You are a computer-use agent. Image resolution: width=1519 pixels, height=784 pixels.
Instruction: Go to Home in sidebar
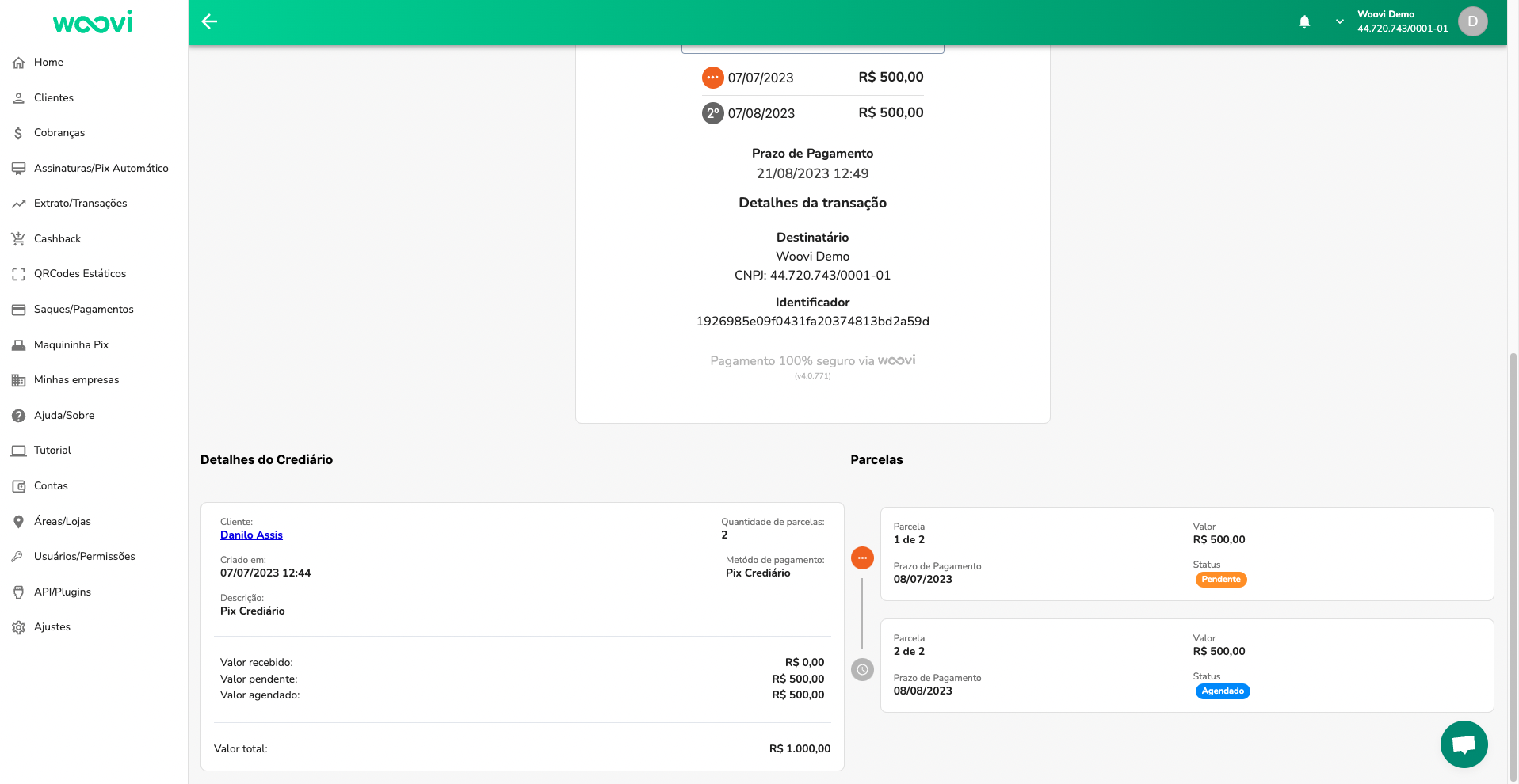[x=48, y=63]
